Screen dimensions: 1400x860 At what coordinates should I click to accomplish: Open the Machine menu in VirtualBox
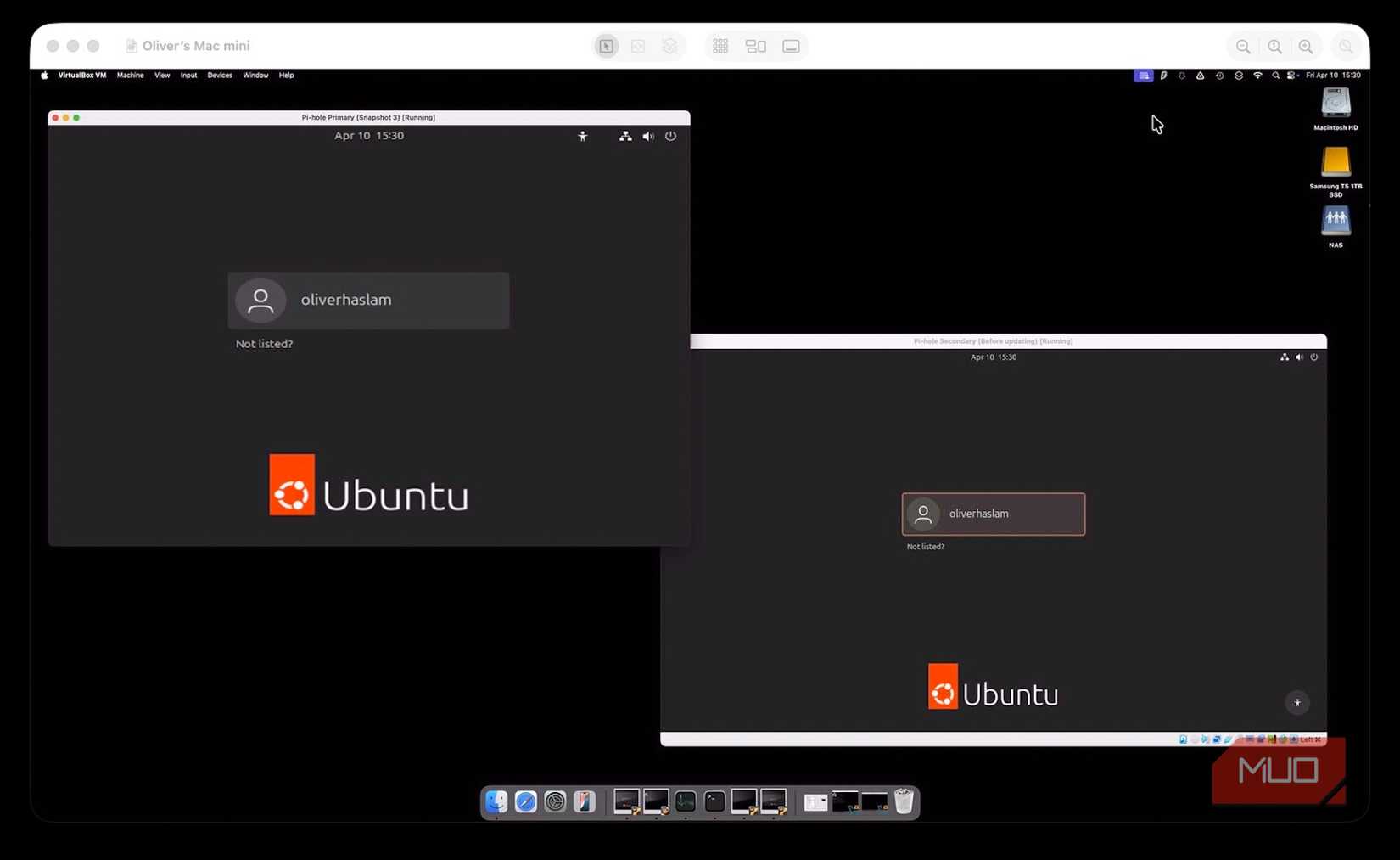130,76
